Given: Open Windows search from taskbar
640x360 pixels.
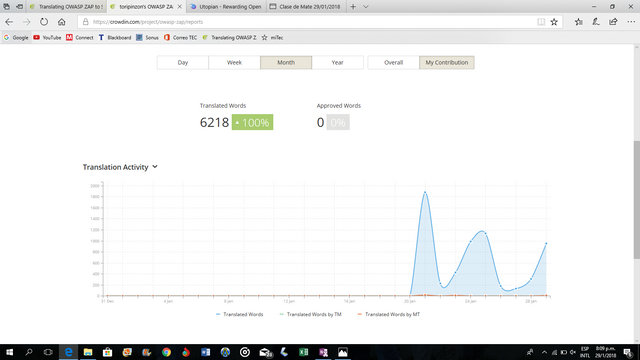Looking at the screenshot, I should click(x=29, y=352).
